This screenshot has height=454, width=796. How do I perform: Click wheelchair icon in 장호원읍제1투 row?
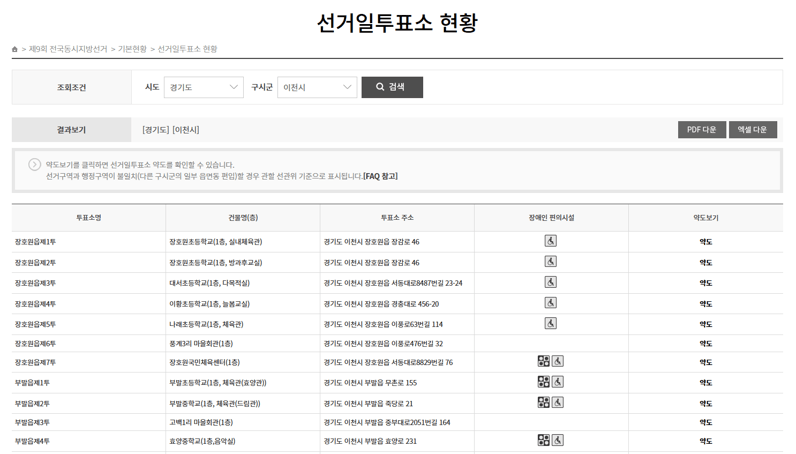[551, 241]
